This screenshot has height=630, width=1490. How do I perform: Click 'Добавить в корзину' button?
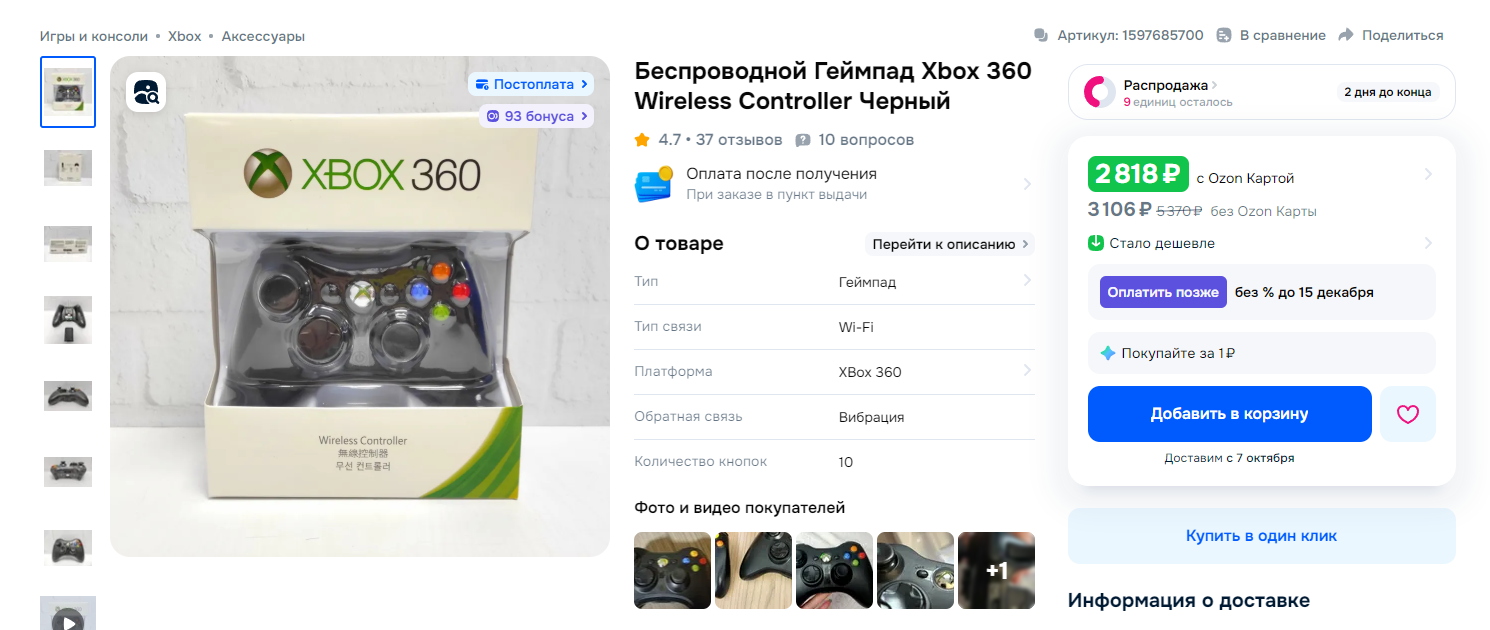pyautogui.click(x=1230, y=414)
